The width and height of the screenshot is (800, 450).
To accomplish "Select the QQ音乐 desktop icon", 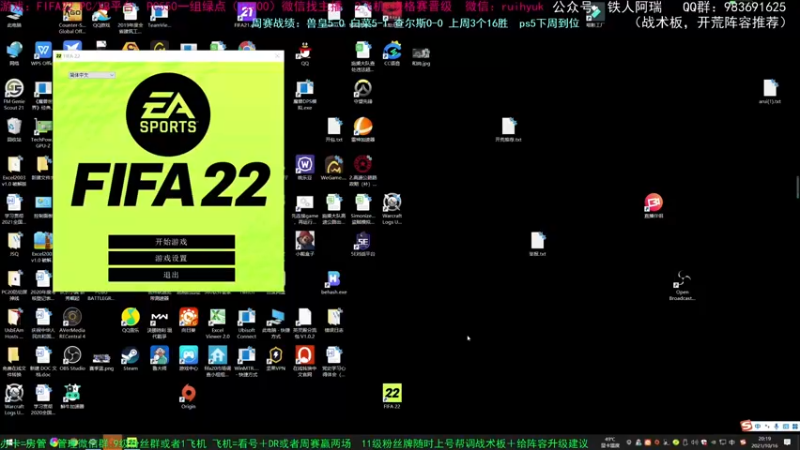I will [130, 318].
